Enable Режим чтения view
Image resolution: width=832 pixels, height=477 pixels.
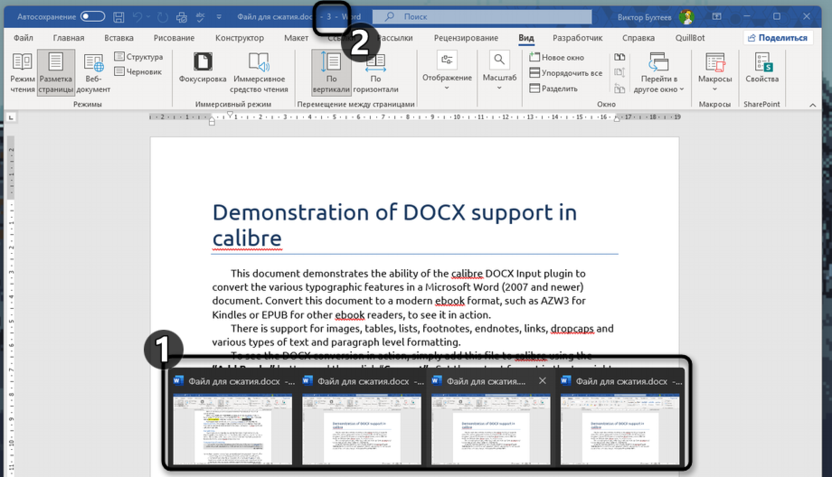pos(22,73)
